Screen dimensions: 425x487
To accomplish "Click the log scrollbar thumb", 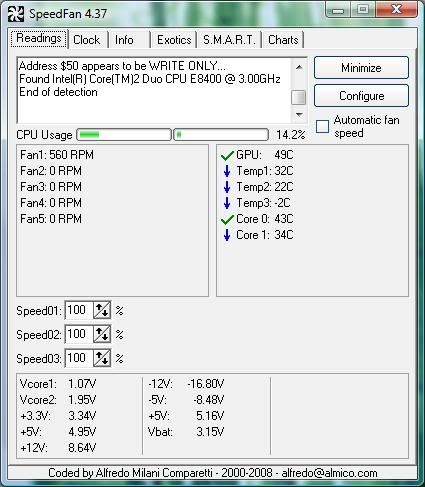I will pos(299,97).
